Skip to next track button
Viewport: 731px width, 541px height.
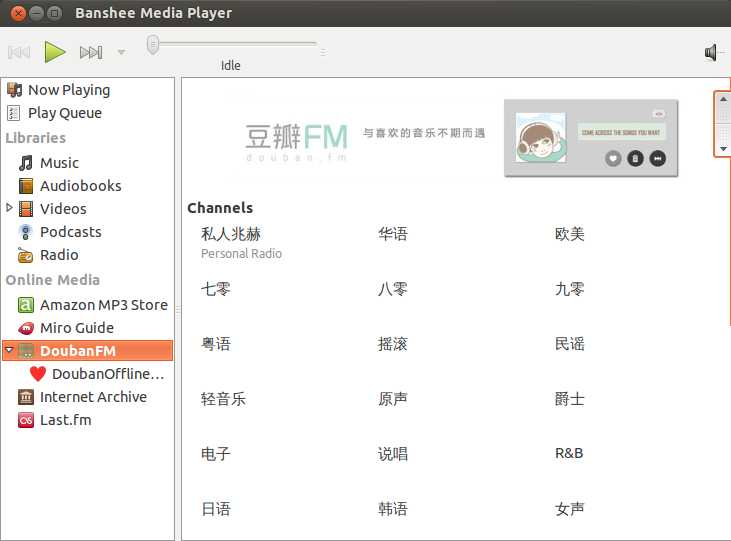click(x=91, y=52)
